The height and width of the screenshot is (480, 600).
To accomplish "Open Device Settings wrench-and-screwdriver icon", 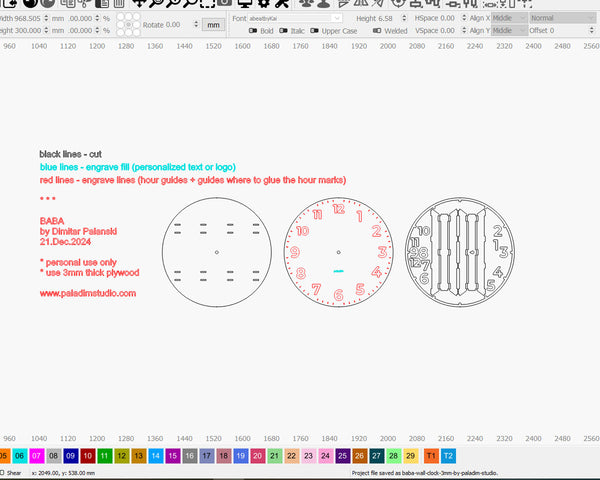I will (x=282, y=3).
